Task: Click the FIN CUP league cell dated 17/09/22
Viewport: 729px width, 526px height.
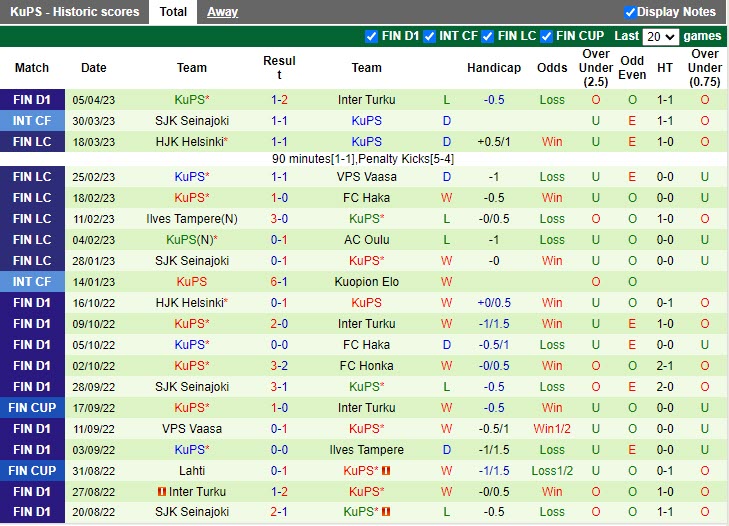Action: (x=32, y=408)
